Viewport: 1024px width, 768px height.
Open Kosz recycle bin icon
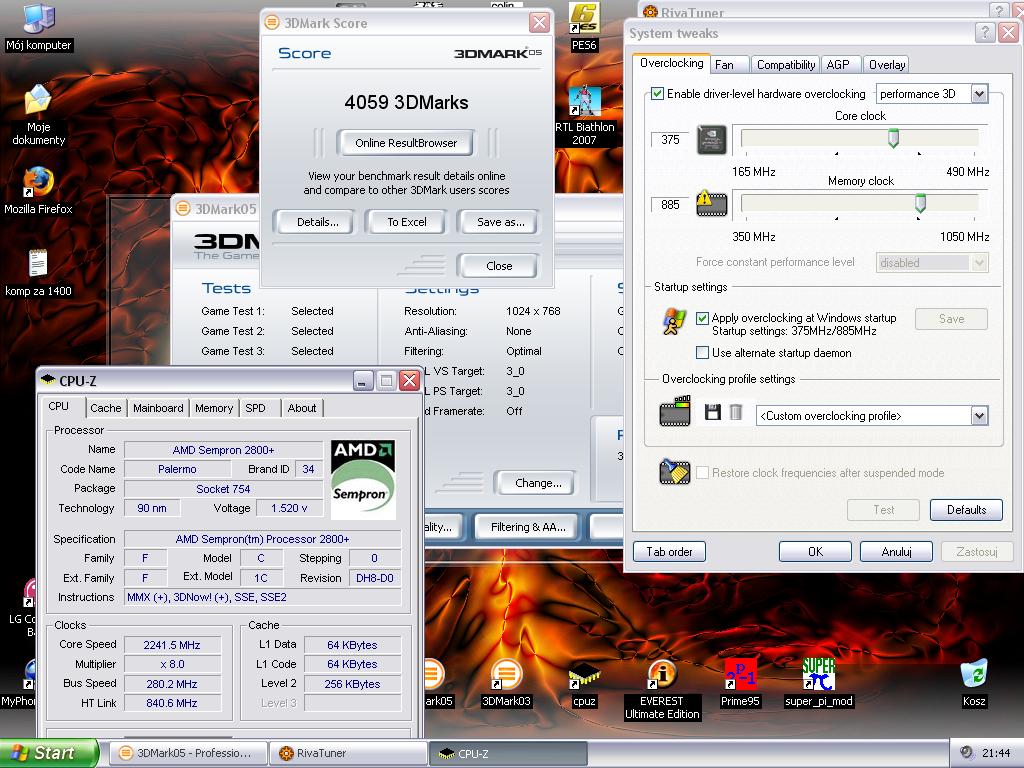pyautogui.click(x=974, y=684)
